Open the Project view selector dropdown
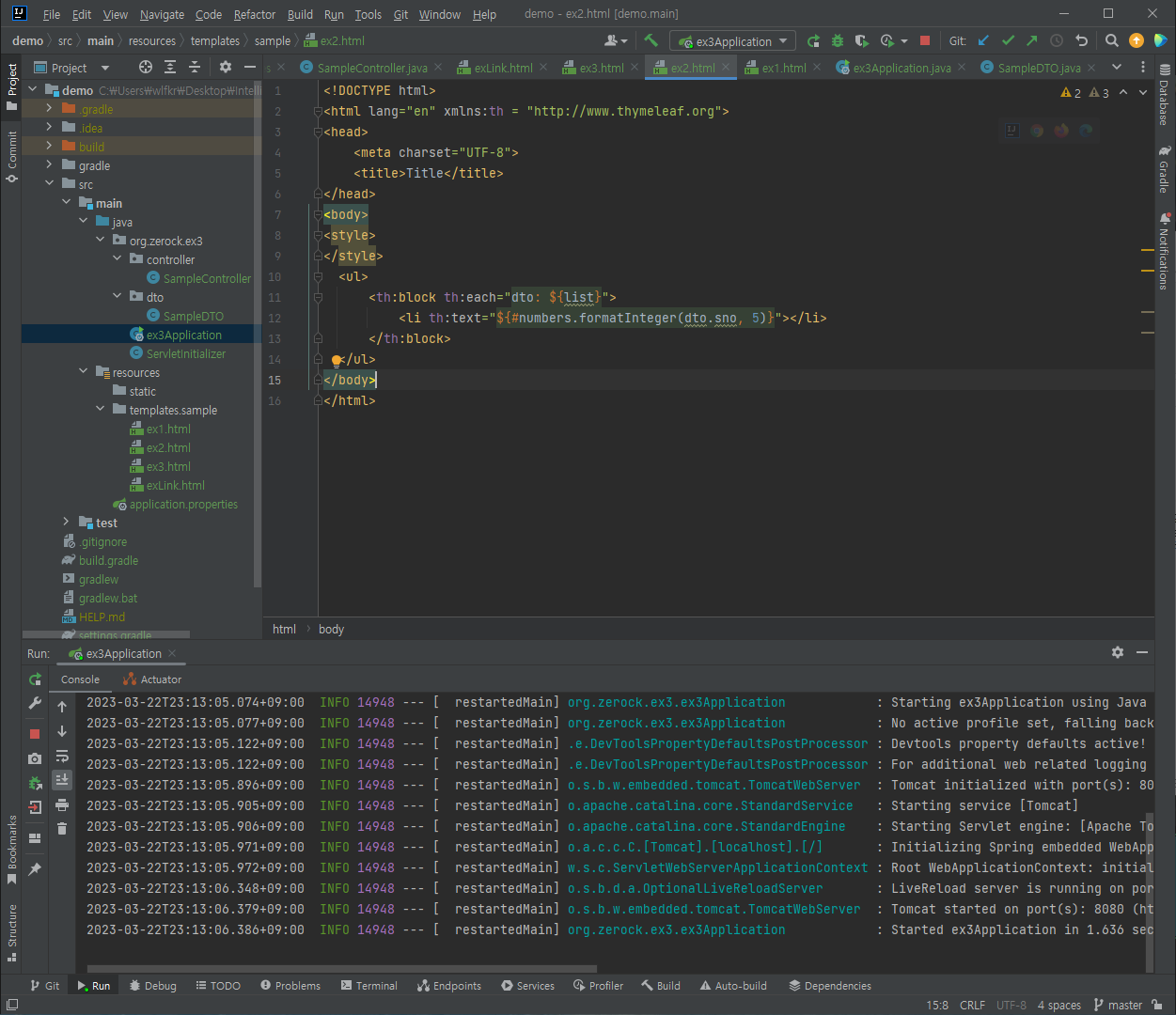This screenshot has height=1015, width=1176. (x=72, y=68)
